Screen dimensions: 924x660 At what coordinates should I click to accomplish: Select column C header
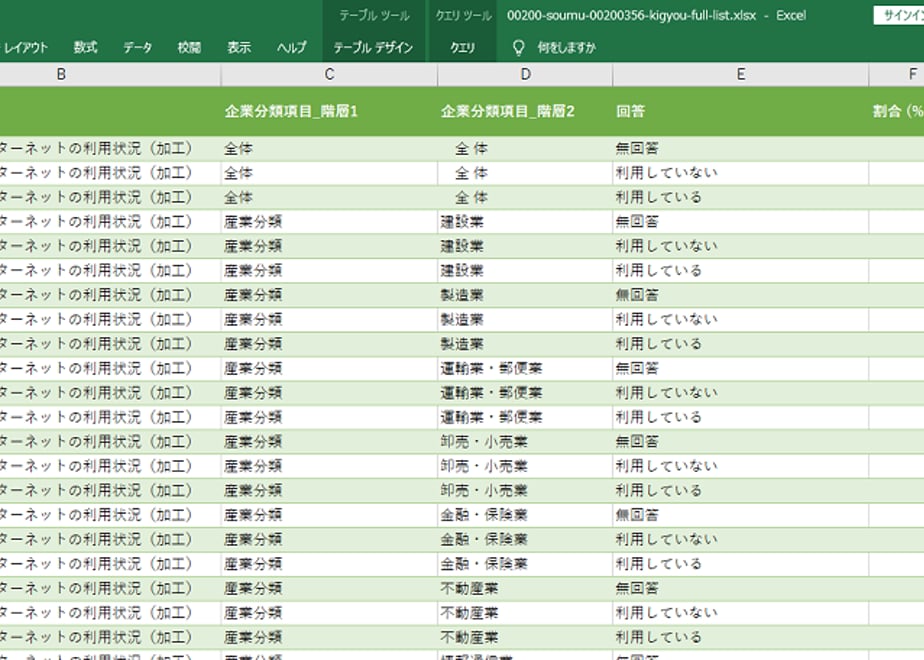point(329,74)
